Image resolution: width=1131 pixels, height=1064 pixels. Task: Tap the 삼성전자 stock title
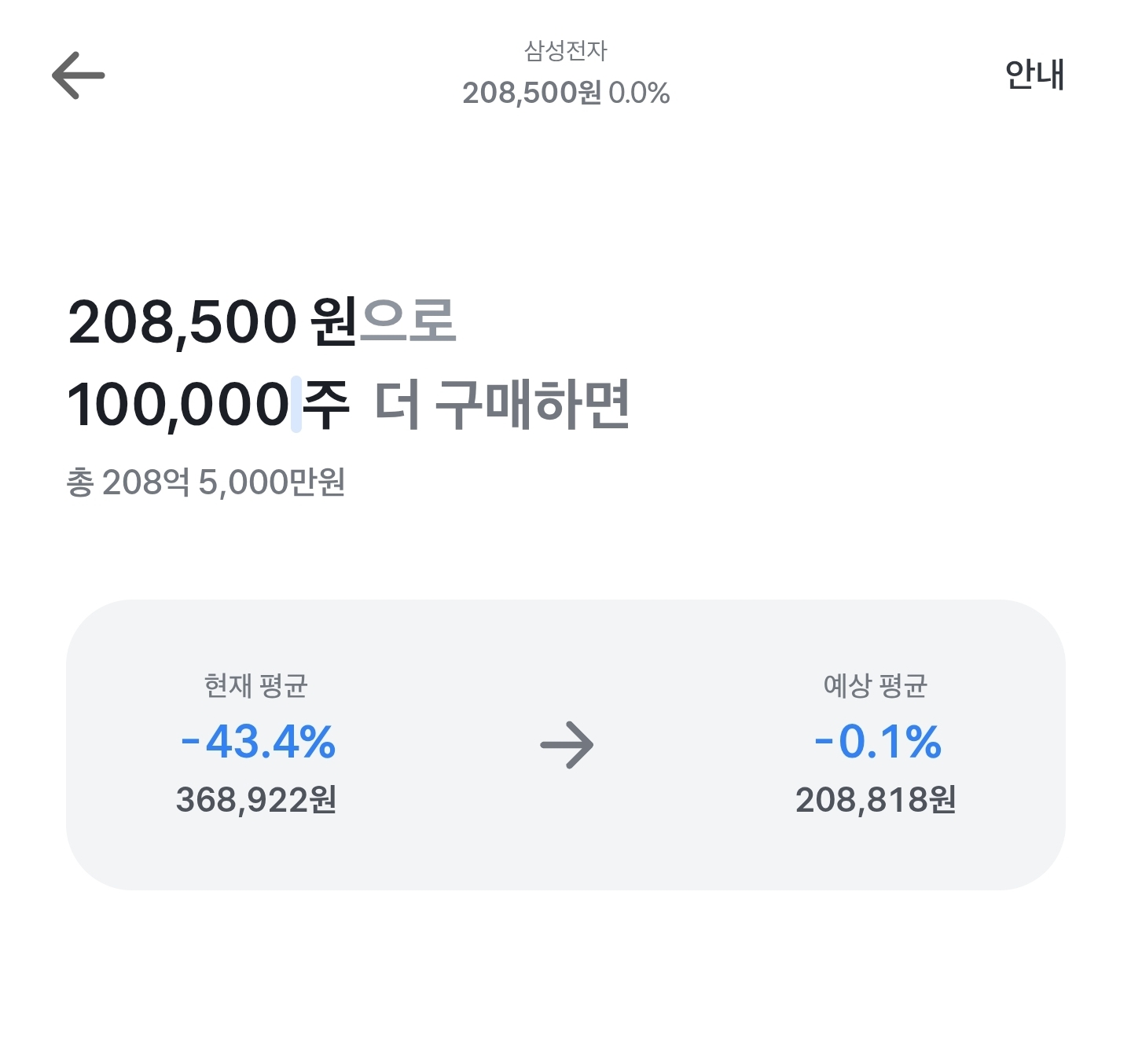(x=565, y=51)
